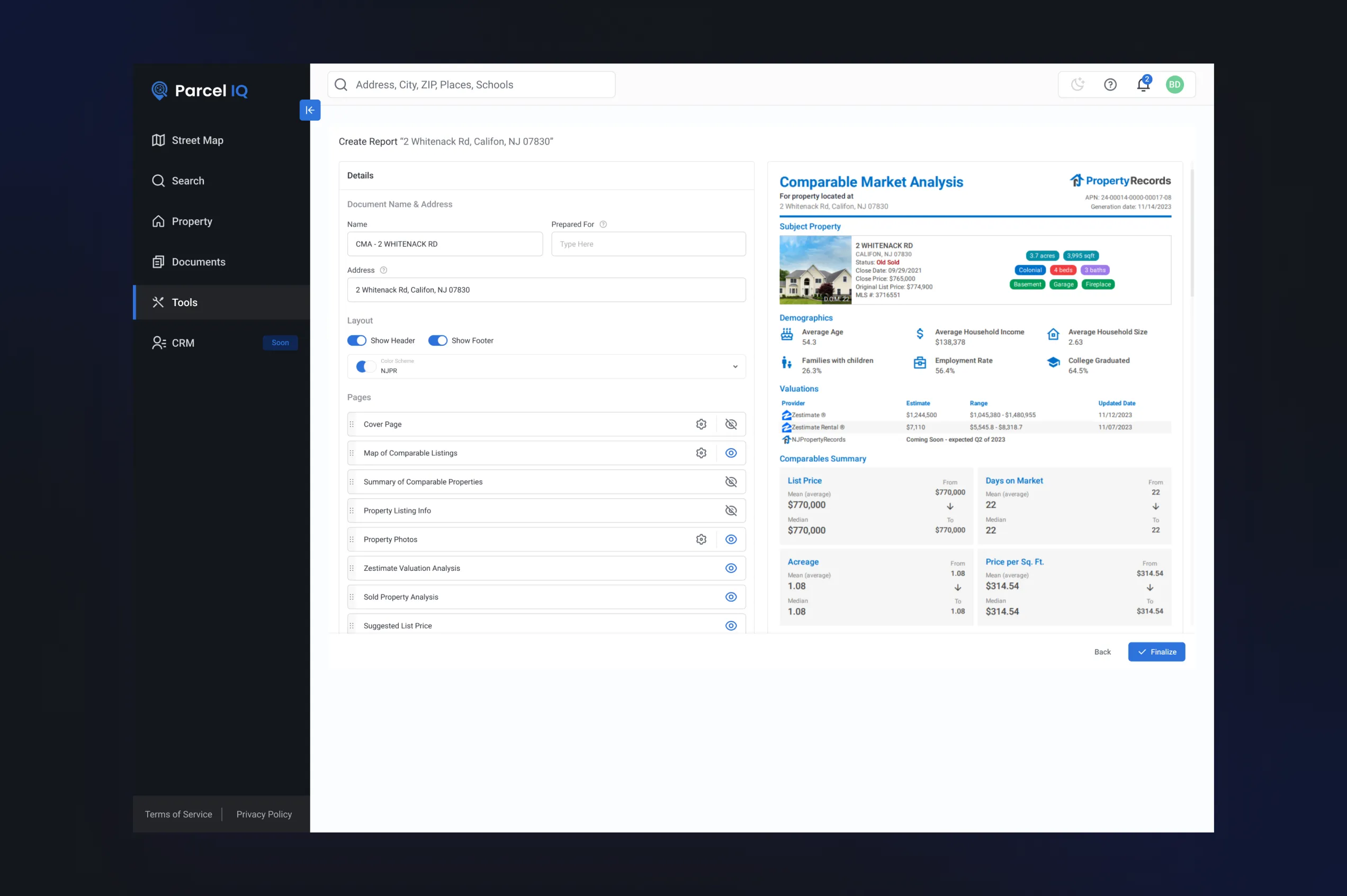Open Cover Page settings gear
This screenshot has height=896, width=1347.
click(x=701, y=424)
